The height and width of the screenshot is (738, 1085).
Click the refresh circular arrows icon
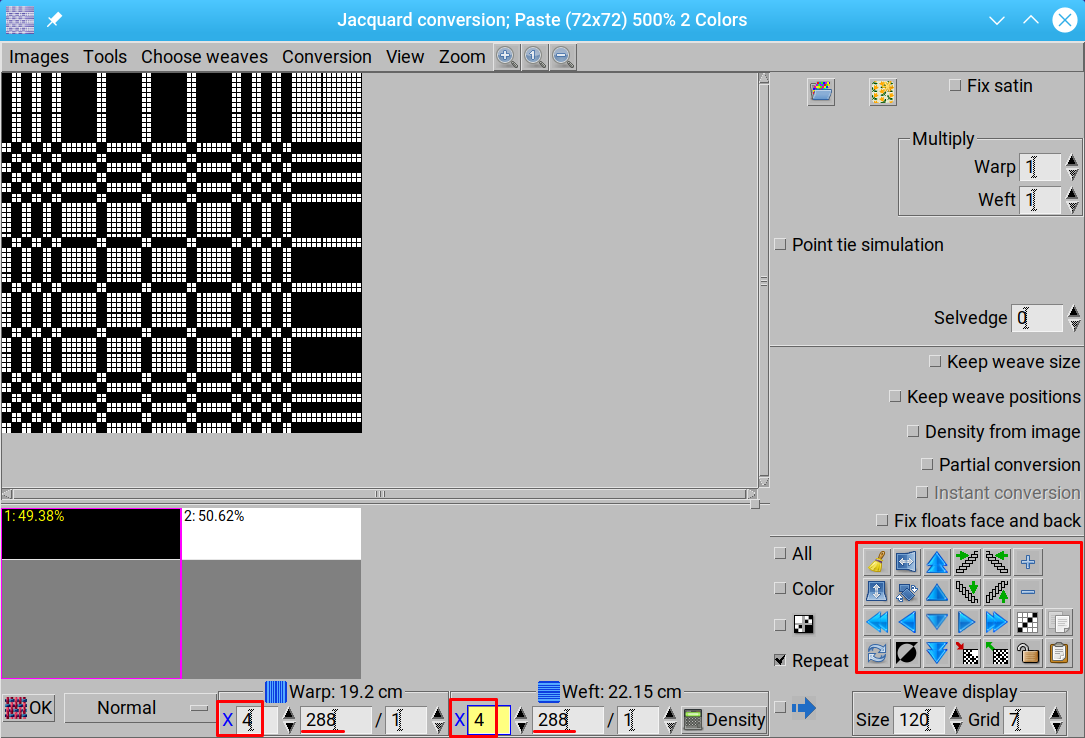[x=877, y=653]
